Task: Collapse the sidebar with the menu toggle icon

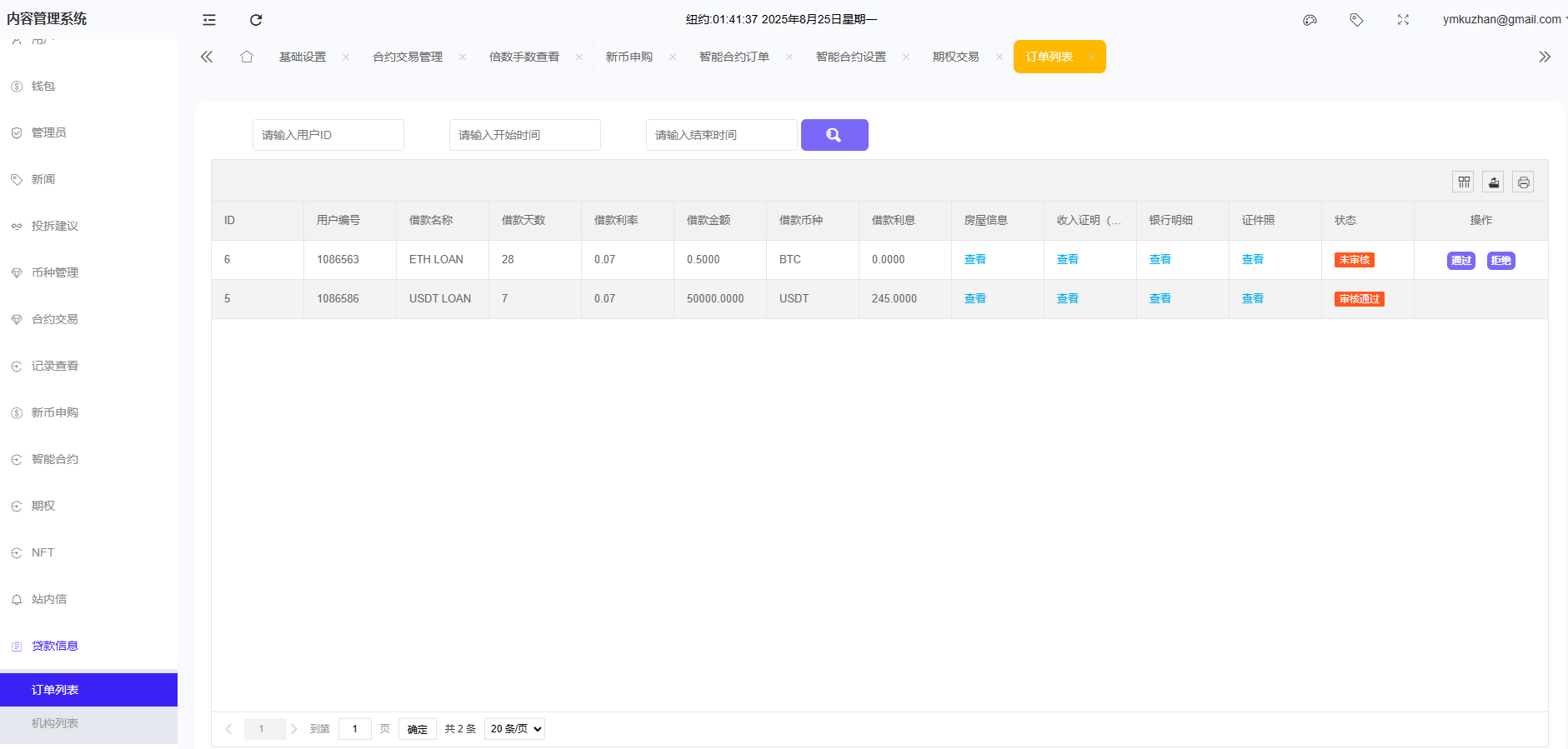Action: 209,20
